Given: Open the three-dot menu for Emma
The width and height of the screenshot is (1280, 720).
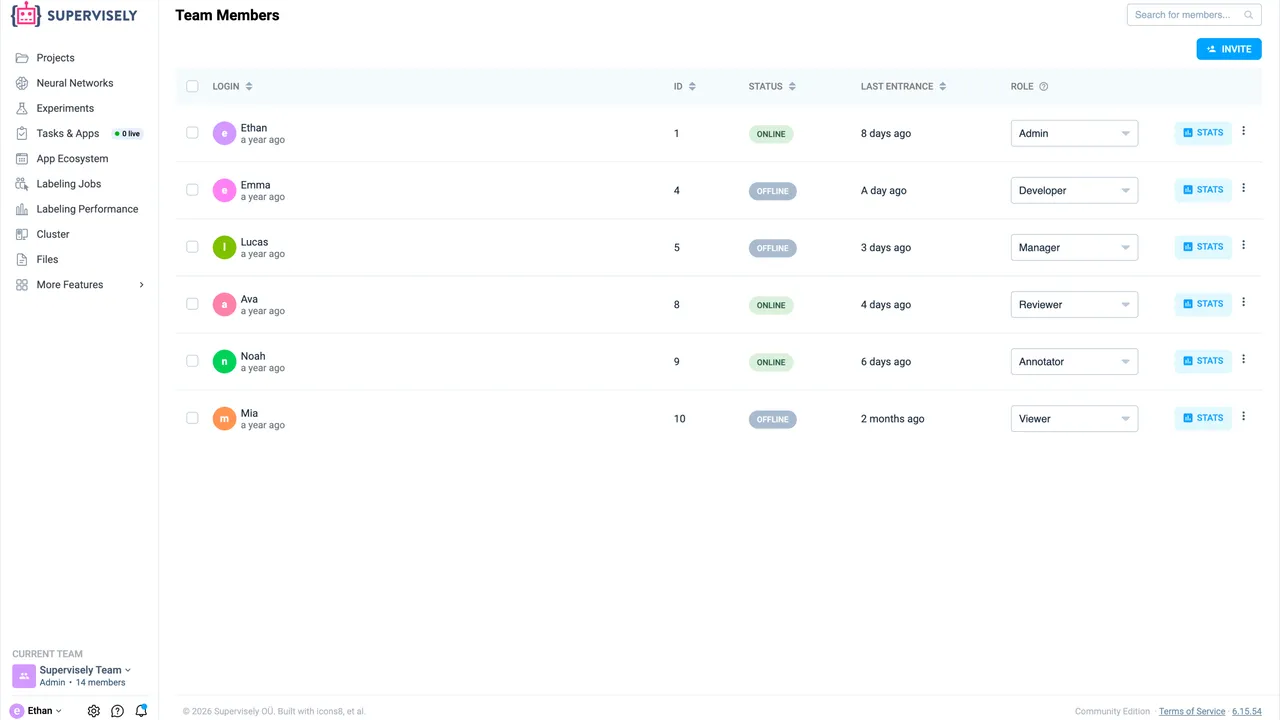Looking at the screenshot, I should 1244,188.
